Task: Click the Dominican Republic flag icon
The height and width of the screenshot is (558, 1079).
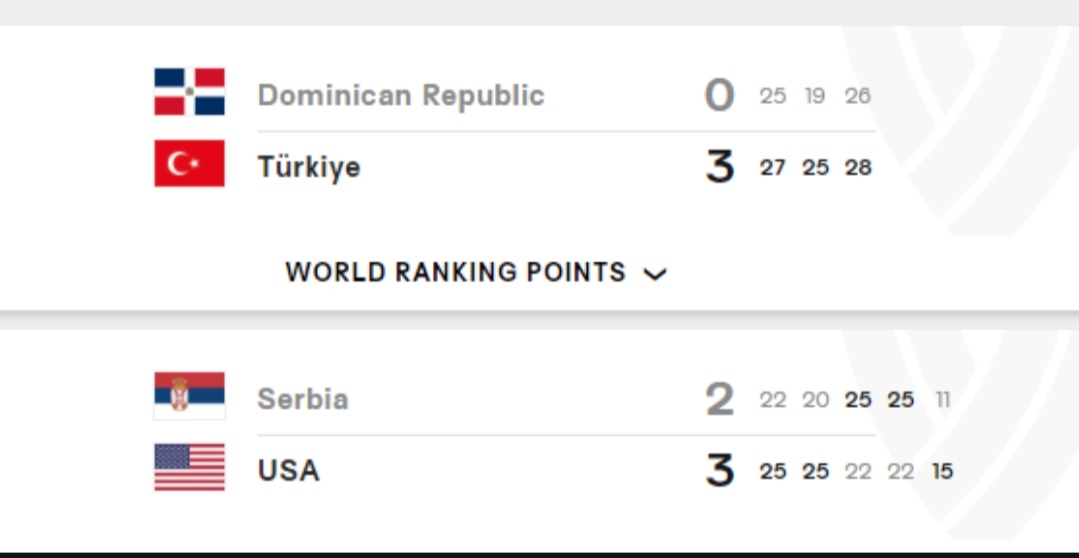Action: click(189, 92)
